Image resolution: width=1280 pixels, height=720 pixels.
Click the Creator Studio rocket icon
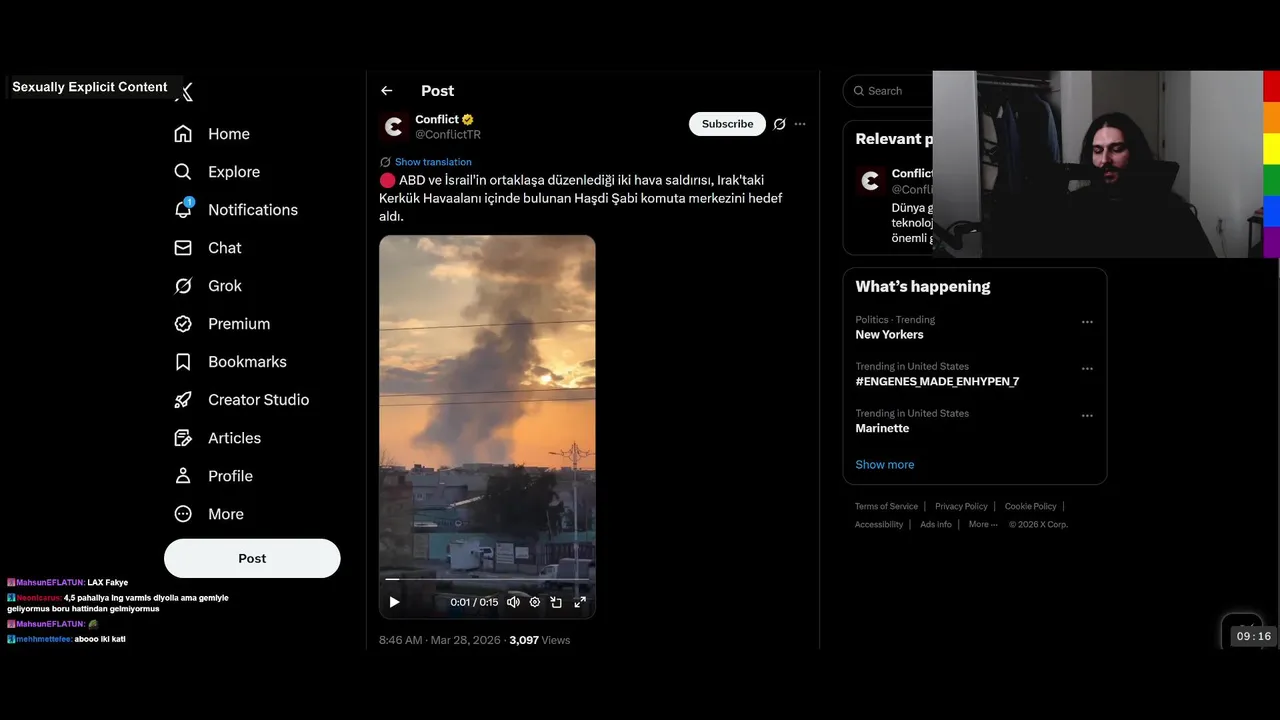point(183,400)
